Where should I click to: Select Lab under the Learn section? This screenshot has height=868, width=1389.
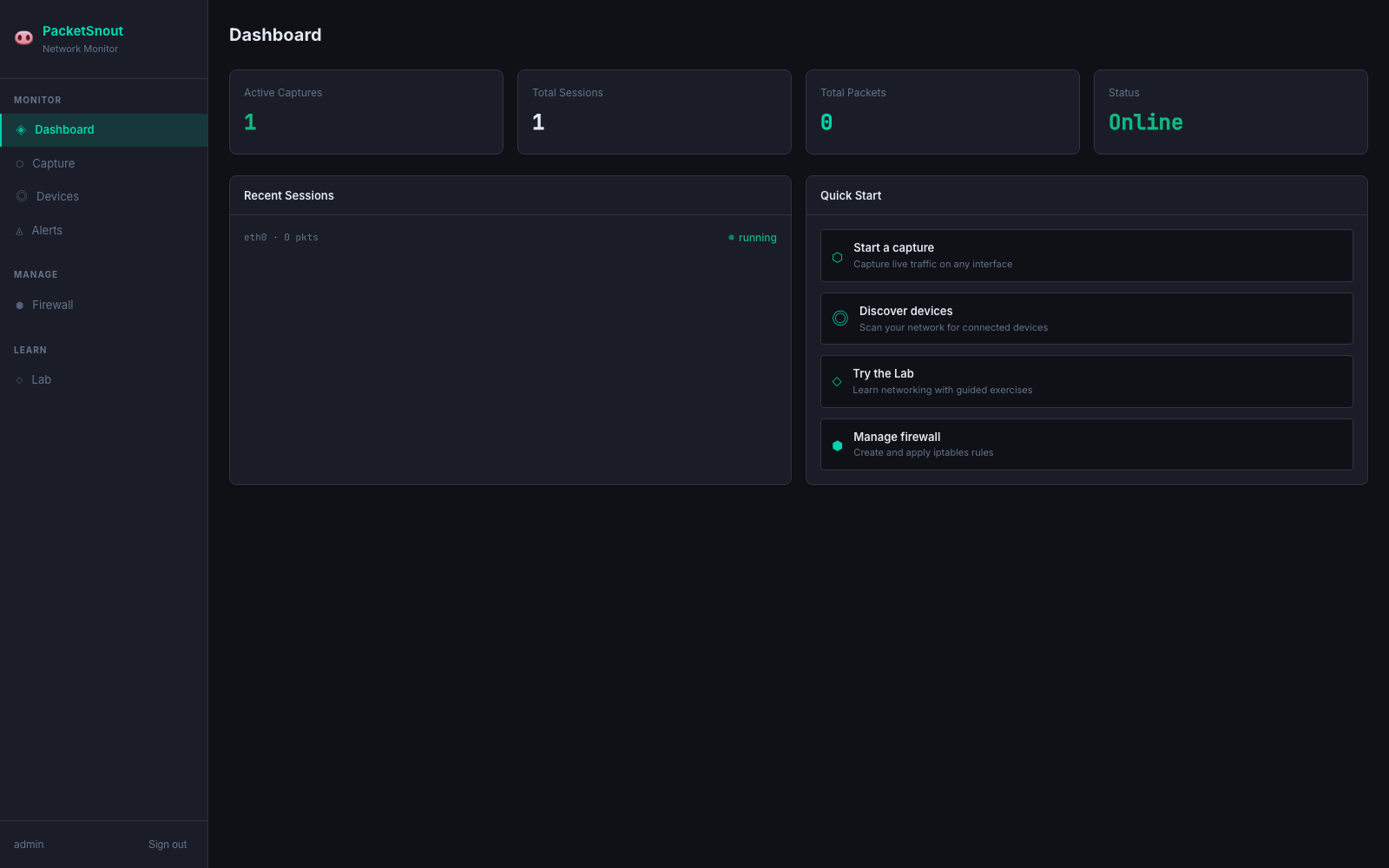point(103,379)
